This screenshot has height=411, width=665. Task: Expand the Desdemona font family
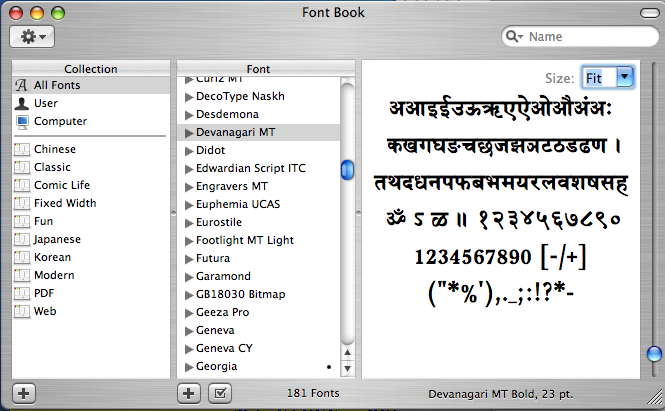click(189, 115)
